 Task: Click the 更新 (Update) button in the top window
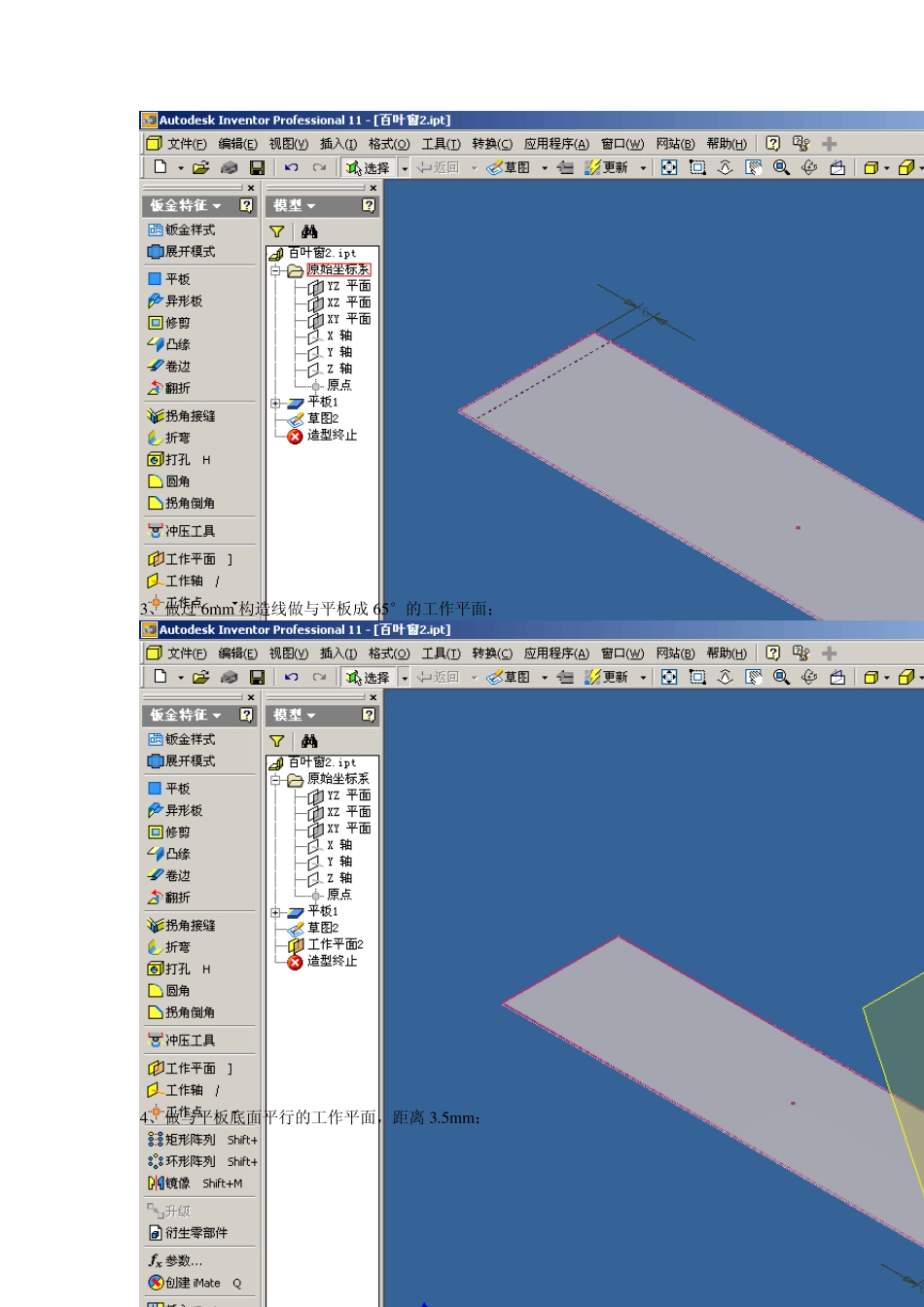(x=606, y=167)
